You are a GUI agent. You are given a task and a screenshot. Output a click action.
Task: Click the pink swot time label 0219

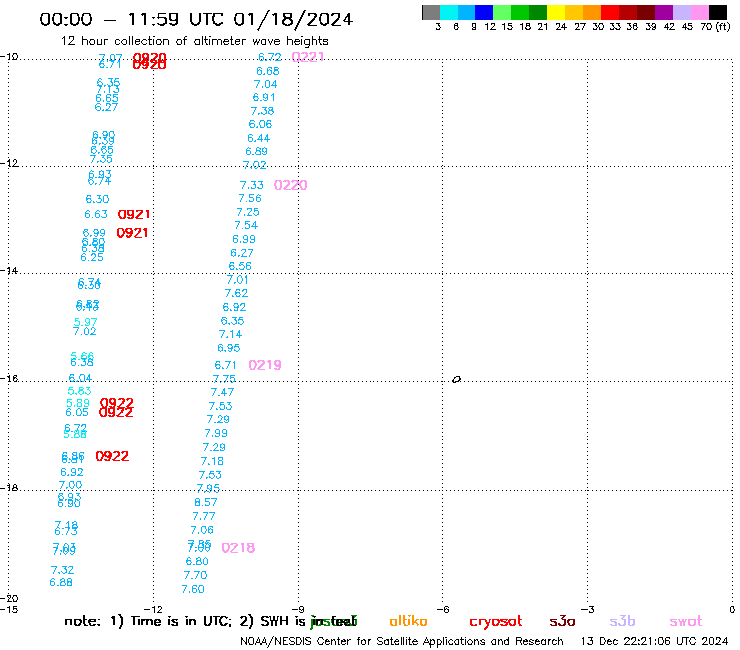(x=265, y=365)
